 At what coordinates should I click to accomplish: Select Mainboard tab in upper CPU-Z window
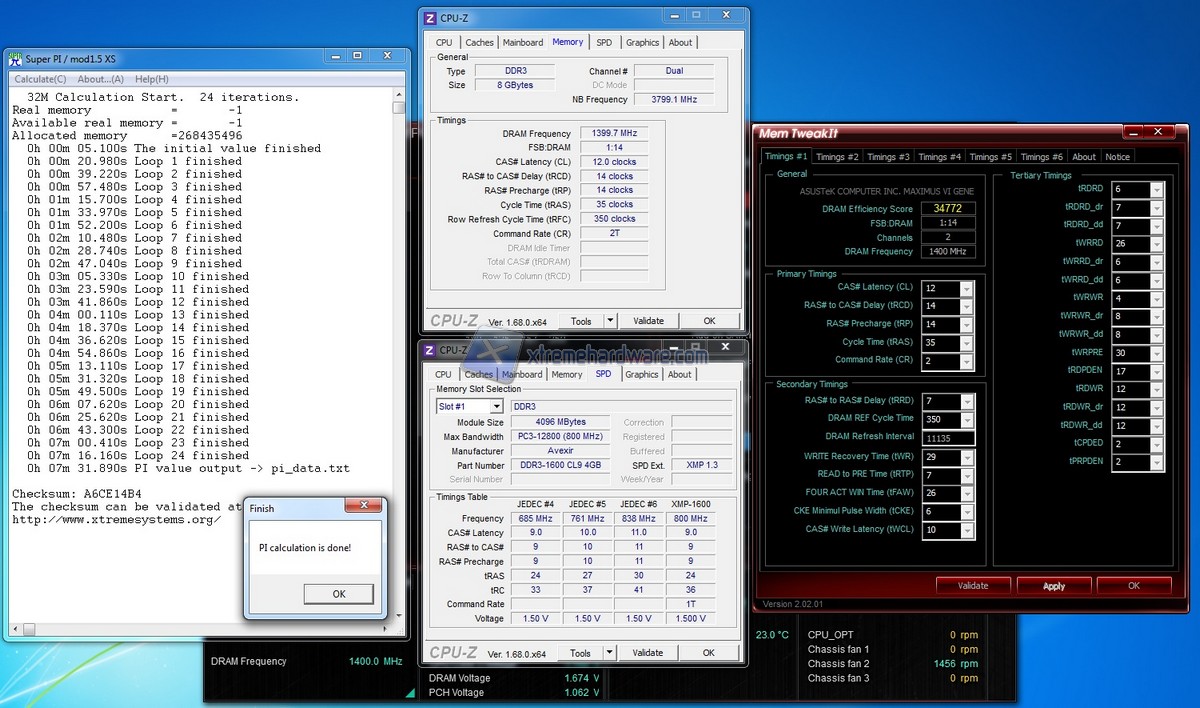click(523, 42)
